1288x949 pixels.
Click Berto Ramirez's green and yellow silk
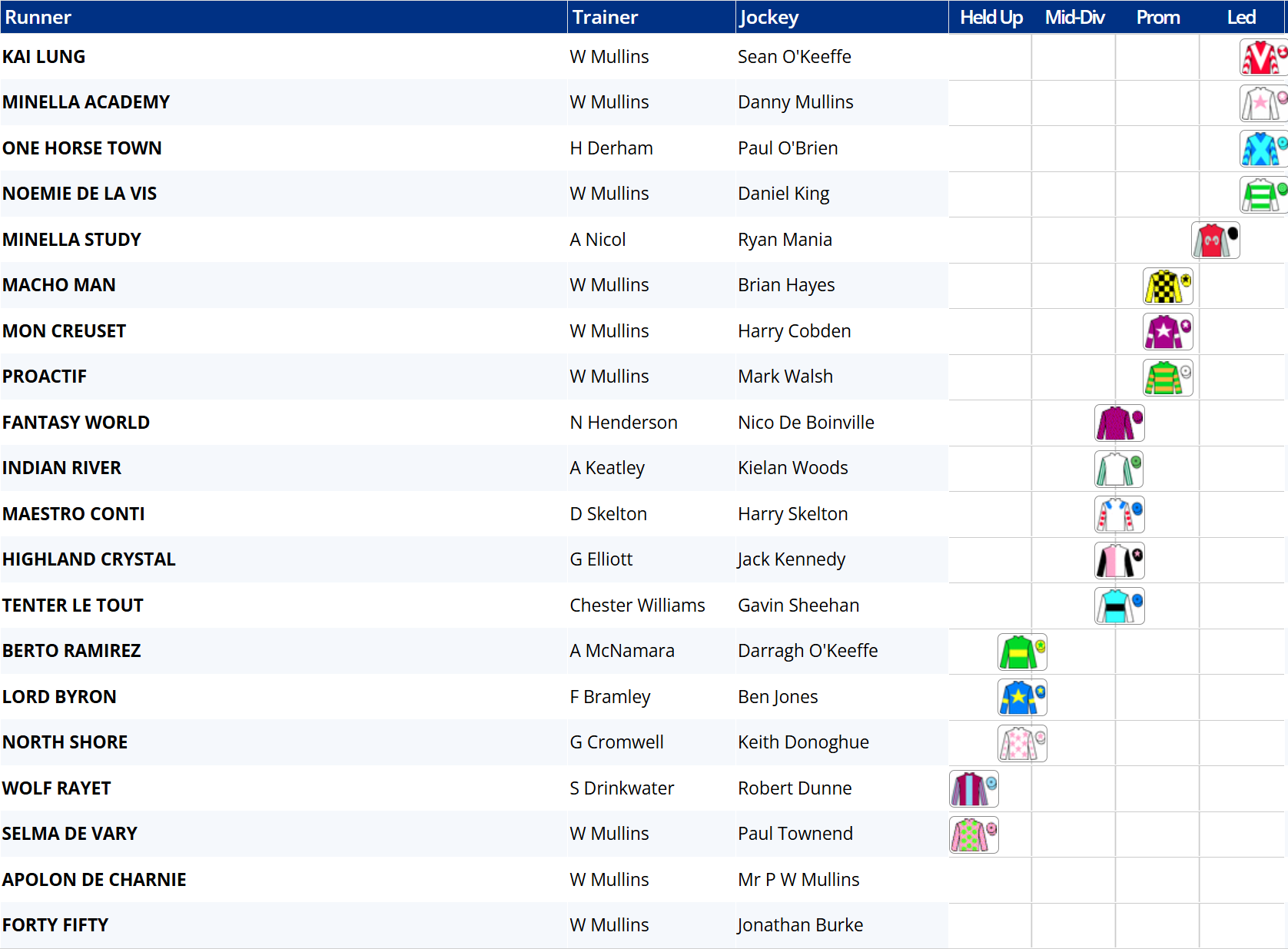(1022, 652)
